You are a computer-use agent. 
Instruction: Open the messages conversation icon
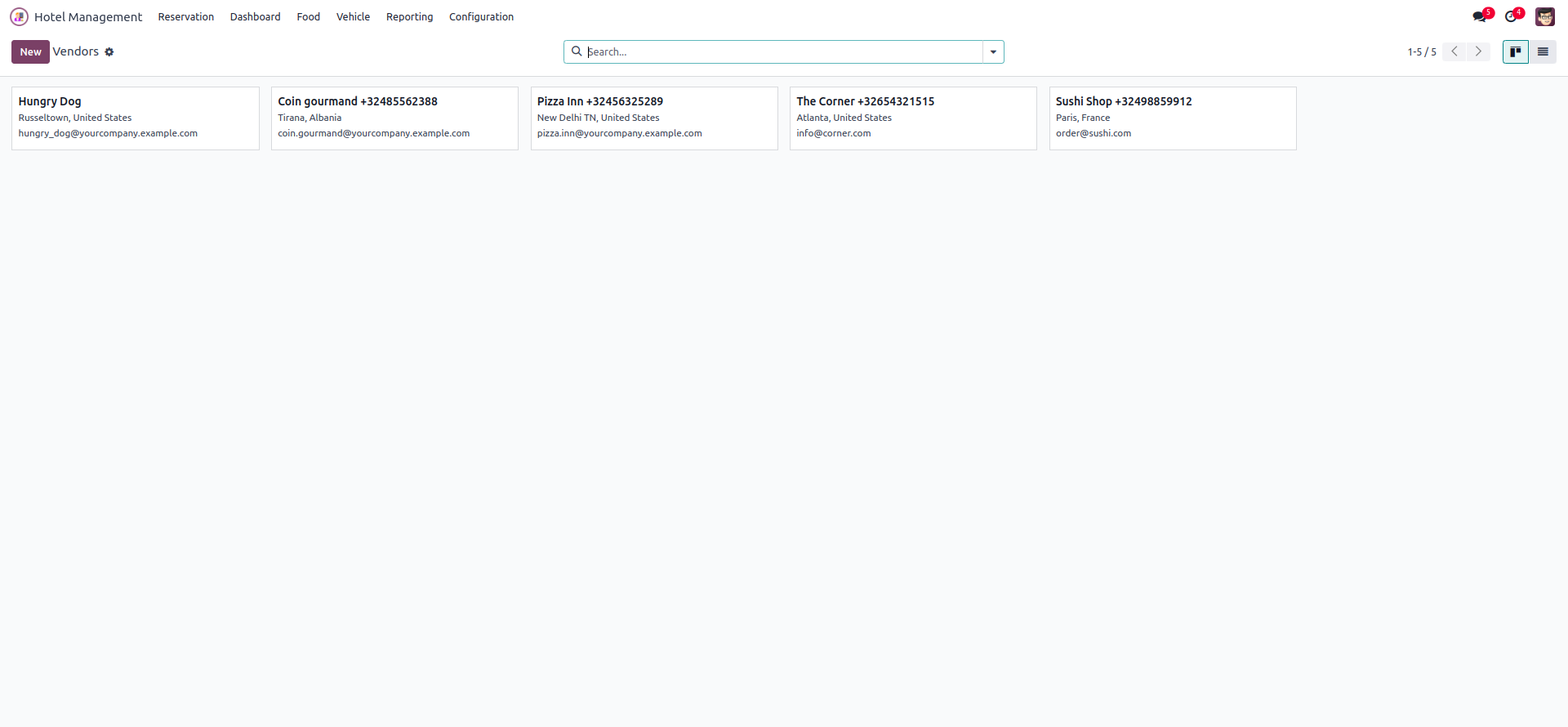[1480, 16]
